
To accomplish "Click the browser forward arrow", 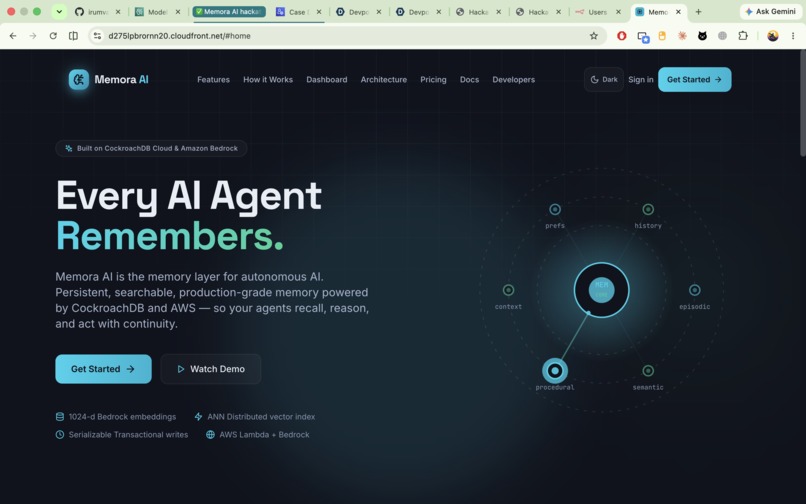I will click(x=33, y=36).
